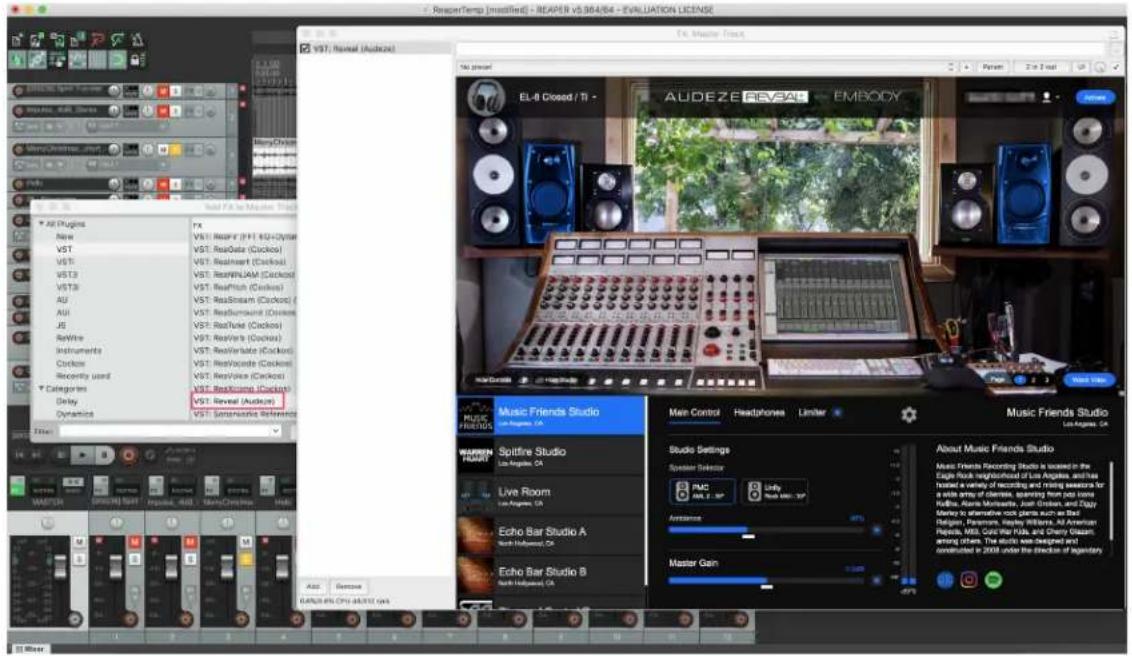The image size is (1132, 656).
Task: Click the blue Activate button
Action: click(1094, 97)
